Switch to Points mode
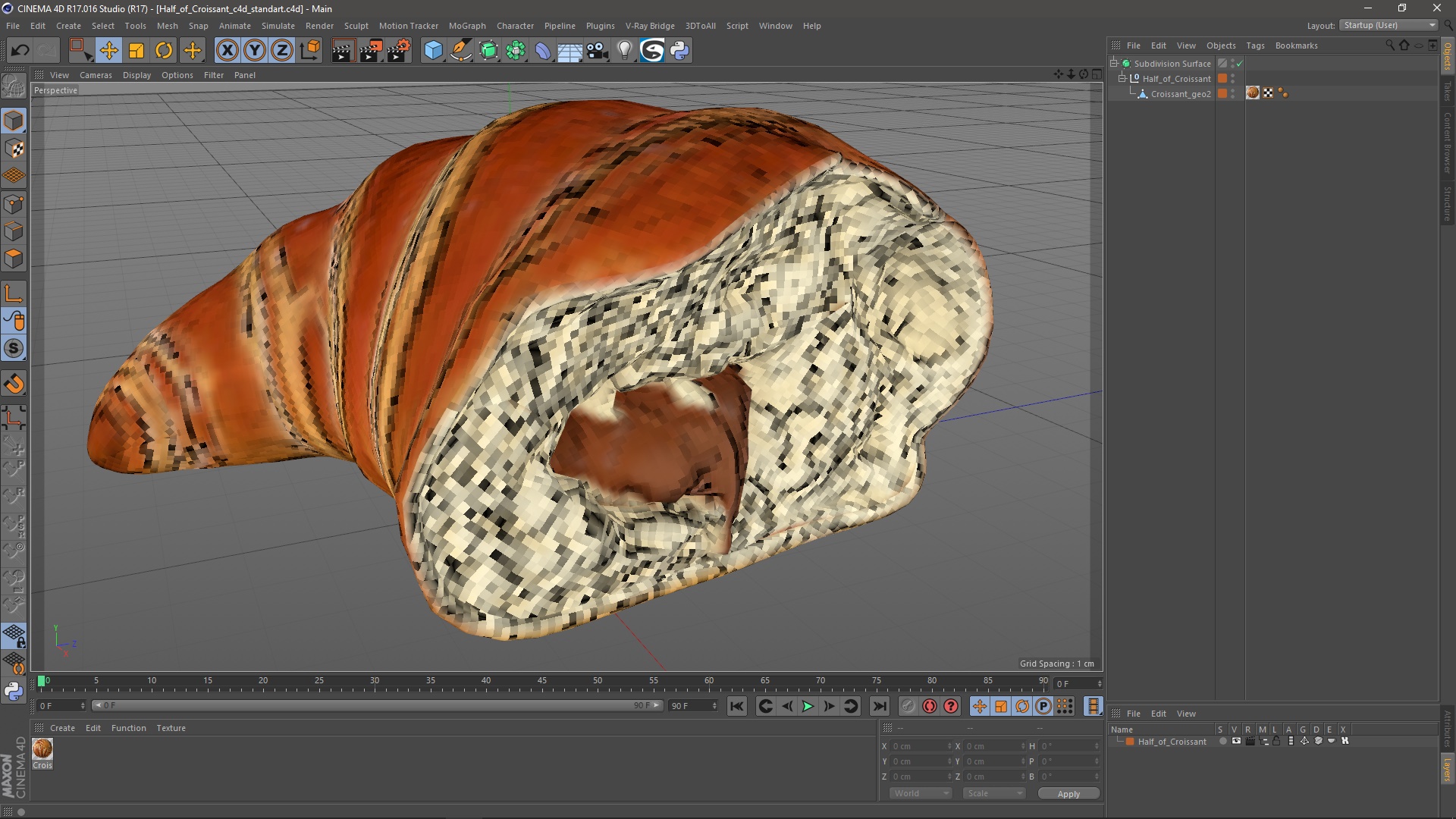1456x819 pixels. point(14,204)
